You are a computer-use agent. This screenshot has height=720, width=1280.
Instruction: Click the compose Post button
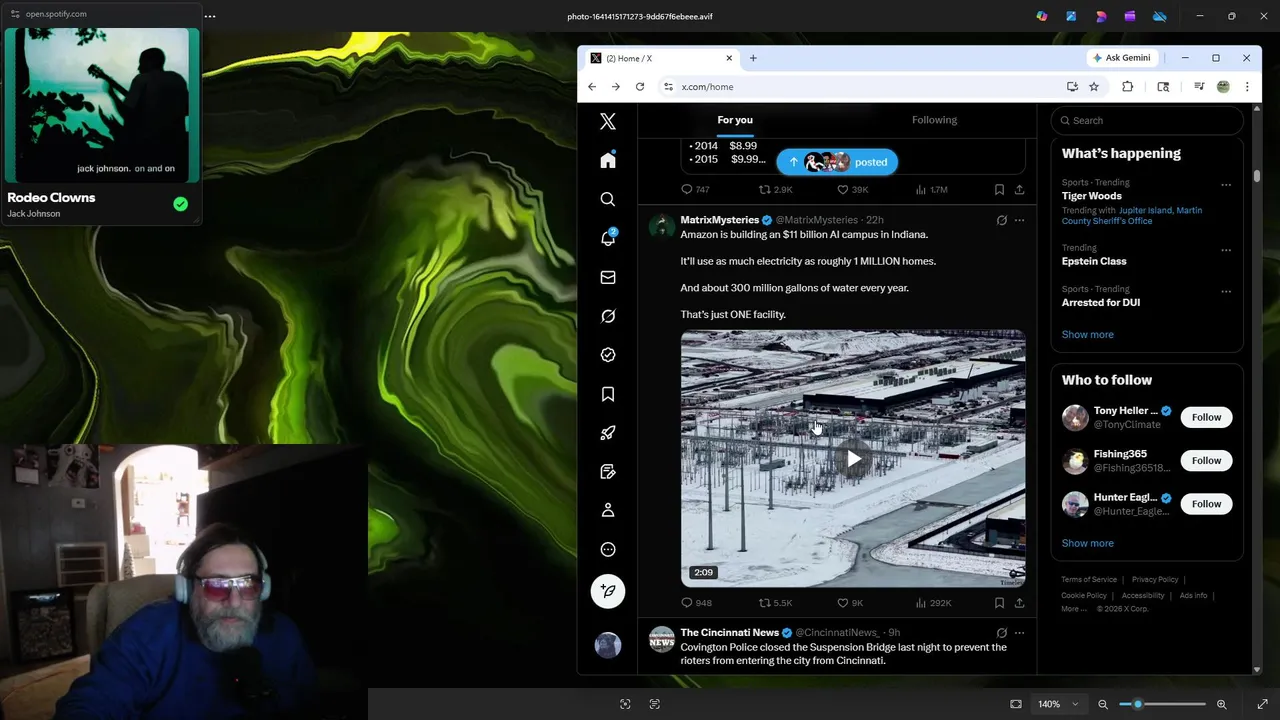point(608,591)
